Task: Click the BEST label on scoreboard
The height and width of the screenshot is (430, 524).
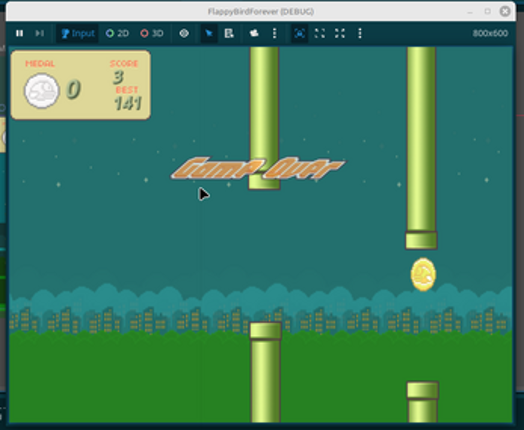Action: (127, 90)
